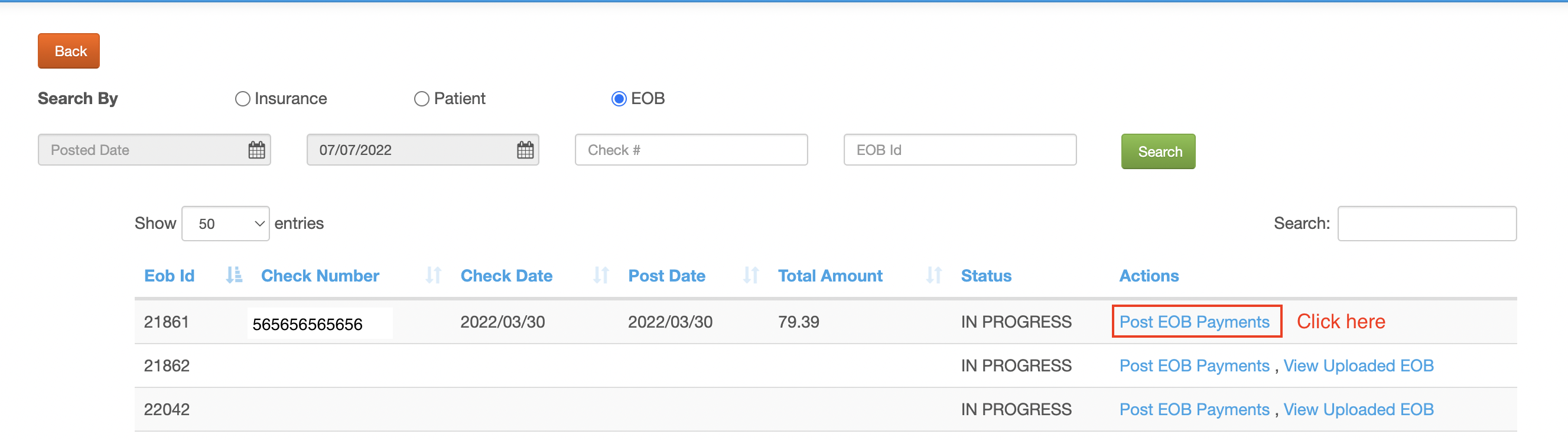Sort by Check Number sort icon
The height and width of the screenshot is (440, 1568).
click(x=434, y=276)
